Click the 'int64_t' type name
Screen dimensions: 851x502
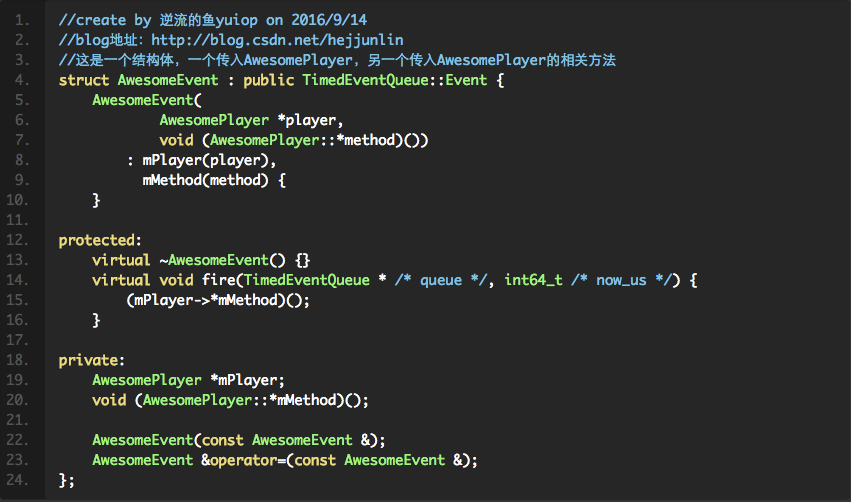(x=533, y=280)
